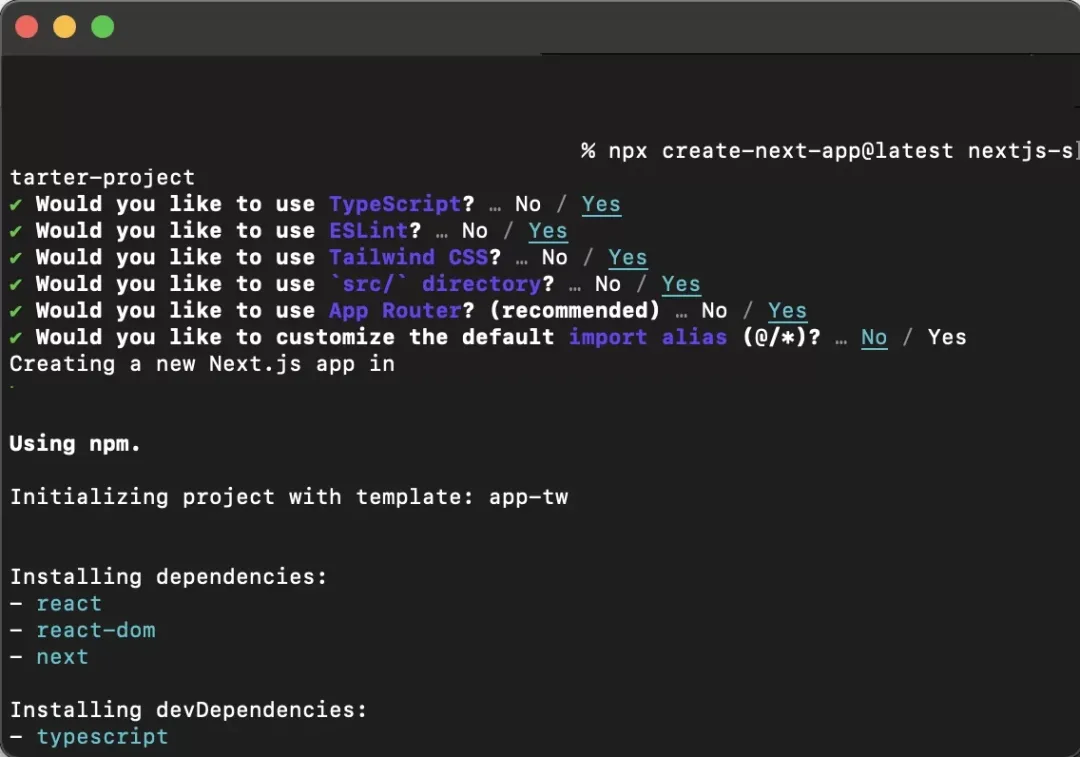The width and height of the screenshot is (1080, 757).
Task: Click the checkmark beside src/ directory prompt
Action: click(16, 284)
